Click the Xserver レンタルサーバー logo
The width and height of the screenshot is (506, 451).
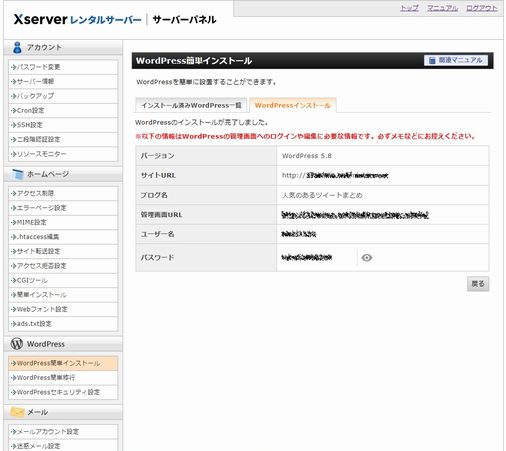(77, 19)
